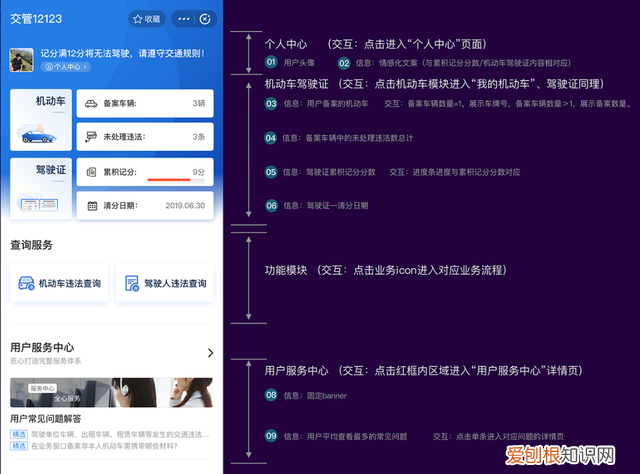Click the 记分满12分 warning message

coord(122,53)
